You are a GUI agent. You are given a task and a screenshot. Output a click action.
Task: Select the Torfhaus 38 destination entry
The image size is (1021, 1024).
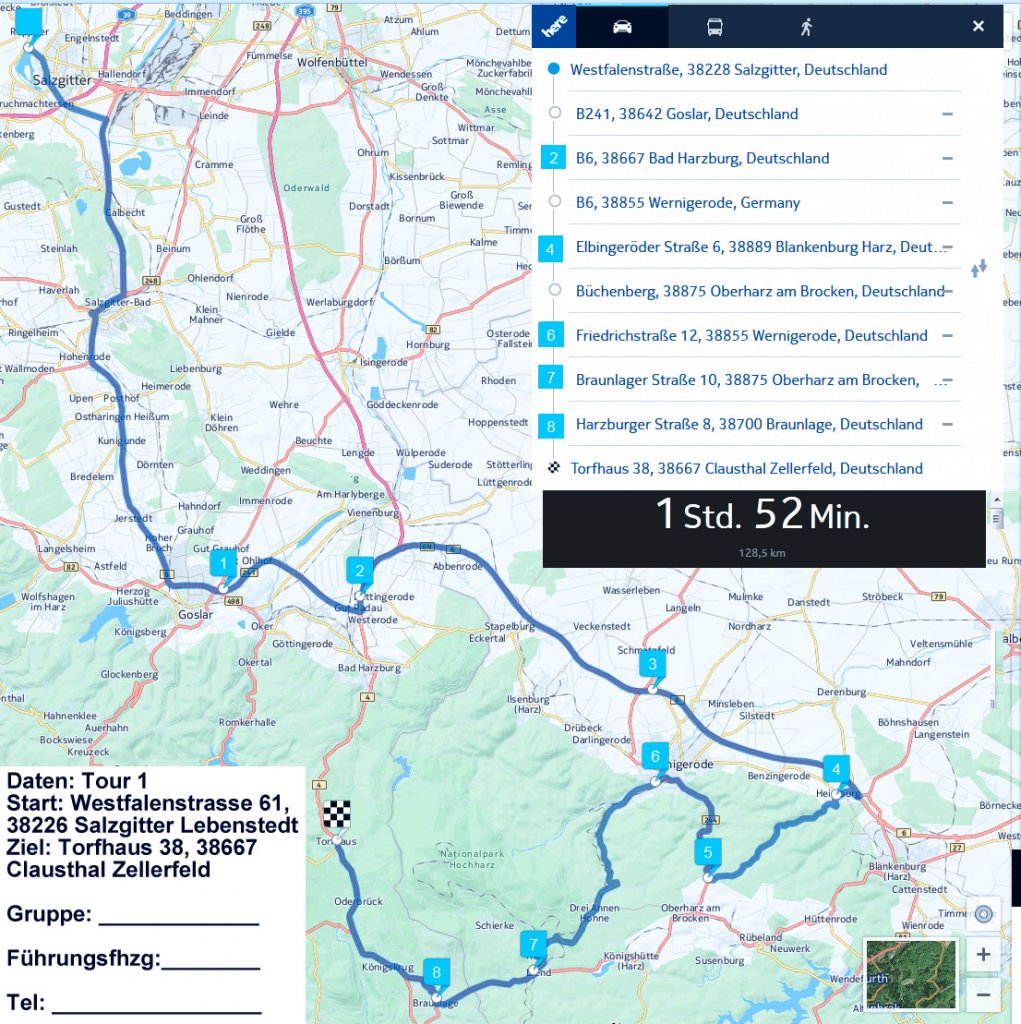(x=746, y=468)
